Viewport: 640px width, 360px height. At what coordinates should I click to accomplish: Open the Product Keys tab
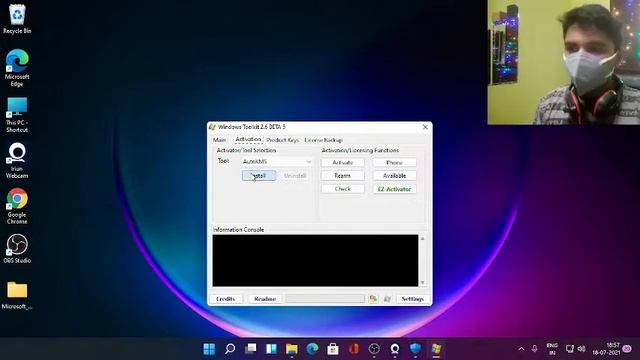point(282,140)
